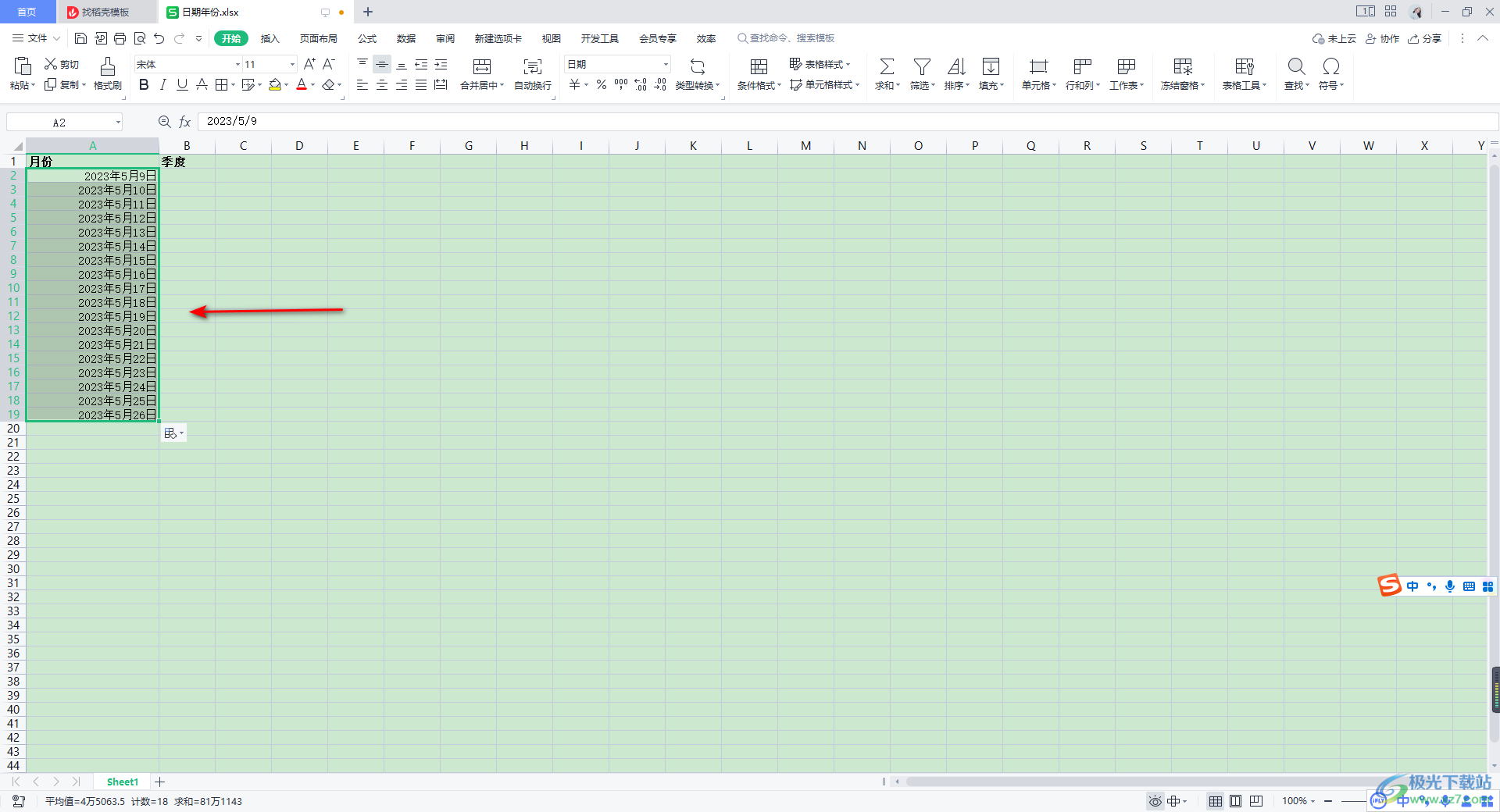
Task: Click the cloud status 未上云 button
Action: [x=1334, y=38]
